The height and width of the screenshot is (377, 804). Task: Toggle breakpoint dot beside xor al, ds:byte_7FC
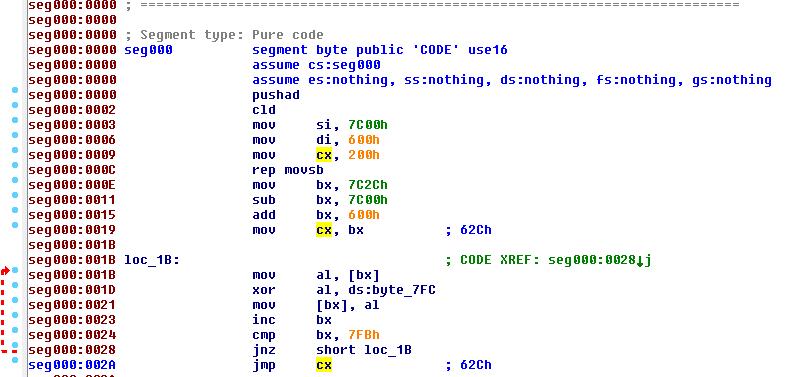(x=15, y=285)
